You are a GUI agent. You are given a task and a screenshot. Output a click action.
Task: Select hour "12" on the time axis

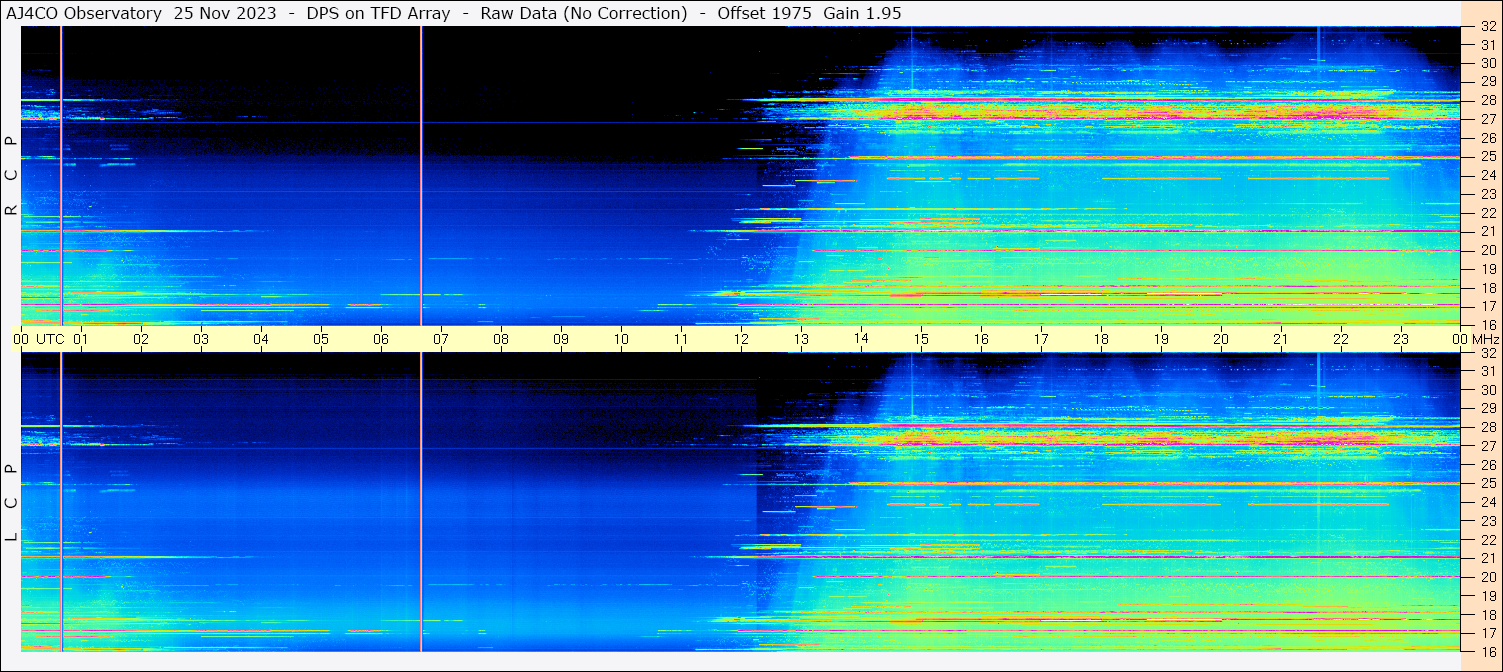tap(741, 339)
